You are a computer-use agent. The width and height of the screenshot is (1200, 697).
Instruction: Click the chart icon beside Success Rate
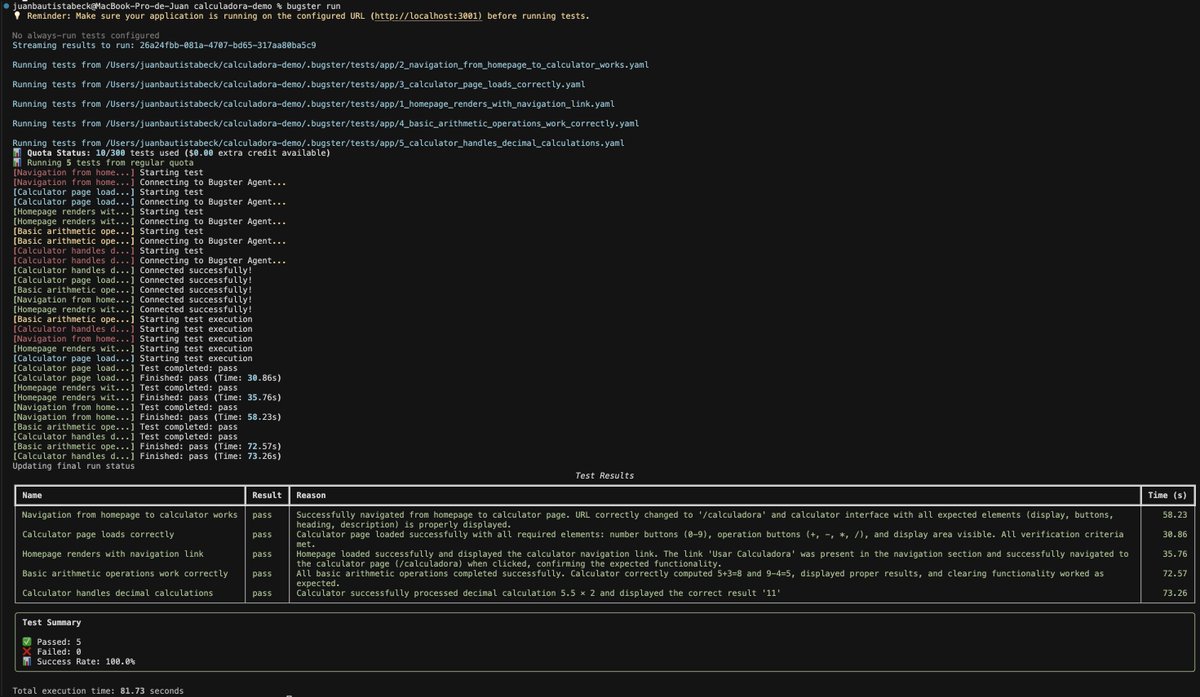coord(27,661)
